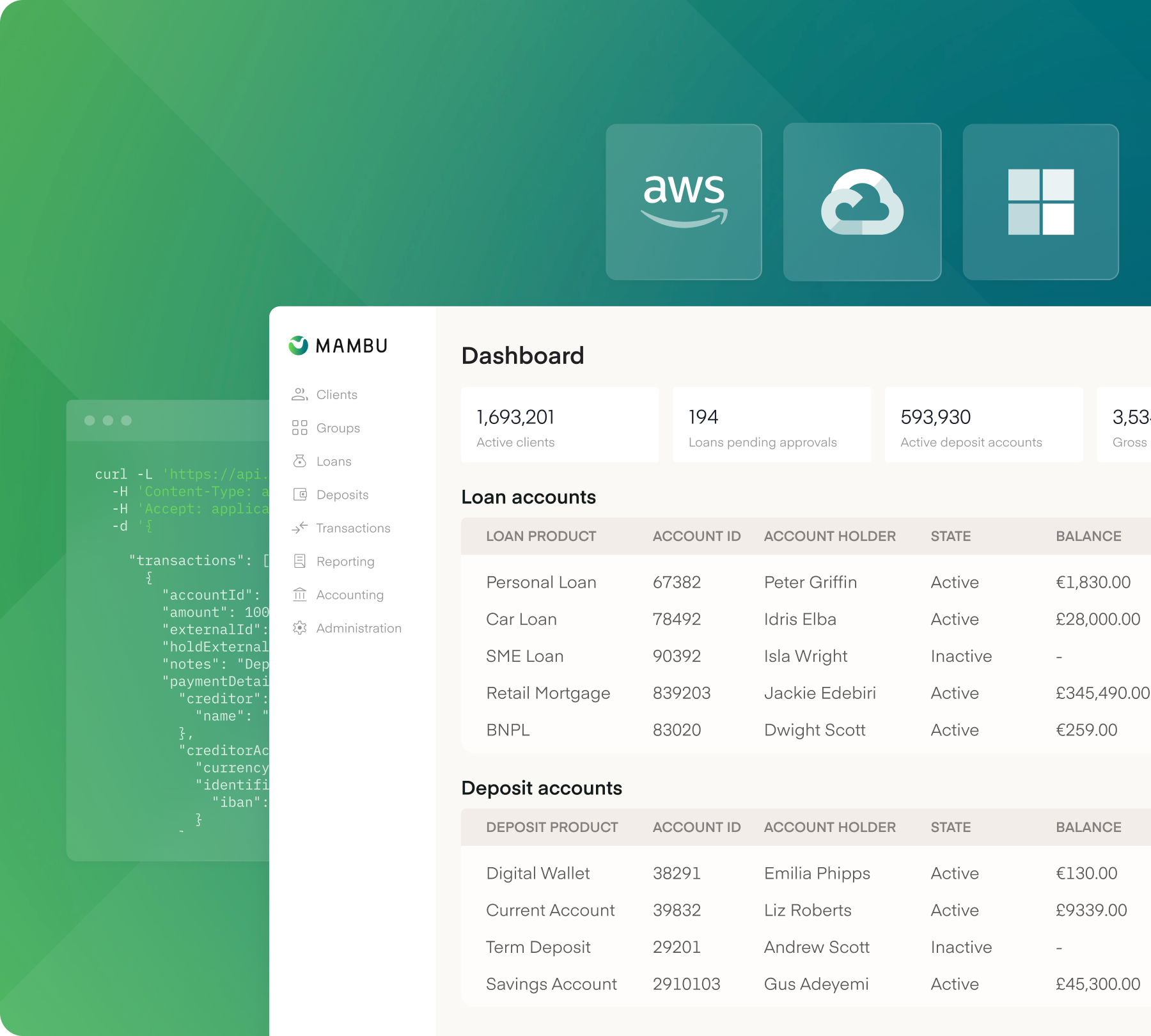Click the Accounting bank icon
The width and height of the screenshot is (1151, 1036).
click(x=299, y=595)
